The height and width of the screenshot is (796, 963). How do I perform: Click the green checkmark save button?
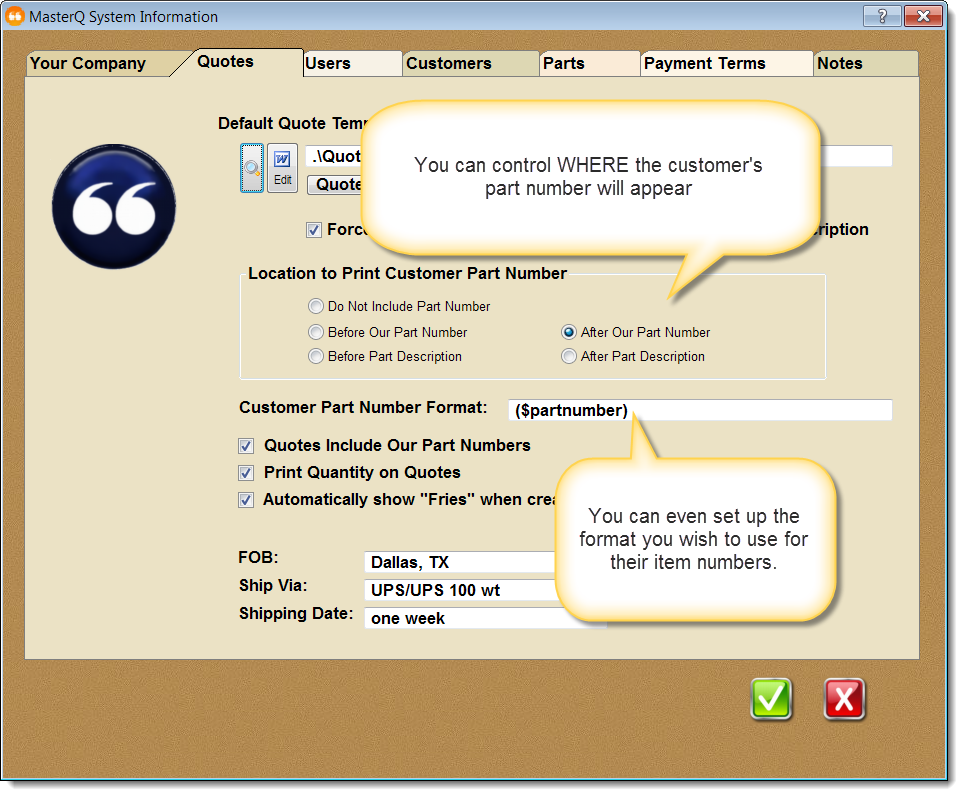point(771,699)
